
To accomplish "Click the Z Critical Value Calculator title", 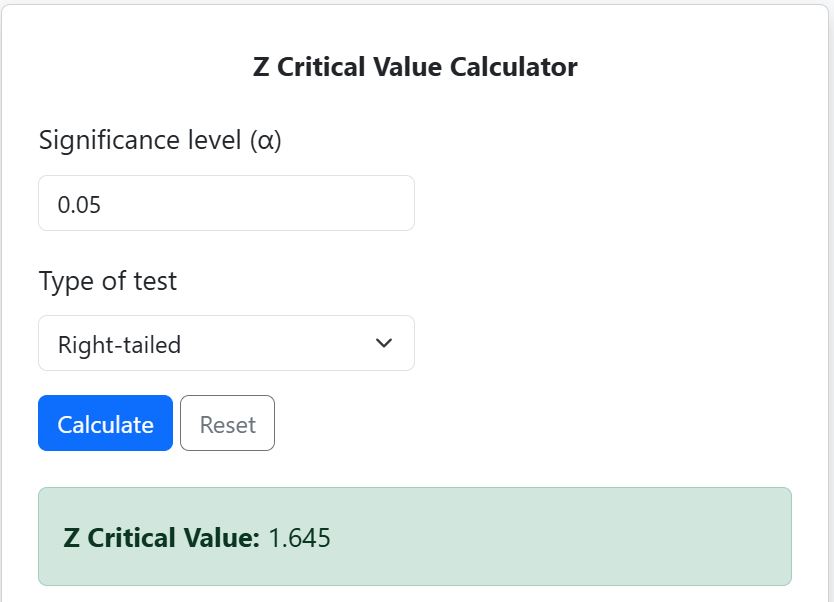I will pos(416,66).
